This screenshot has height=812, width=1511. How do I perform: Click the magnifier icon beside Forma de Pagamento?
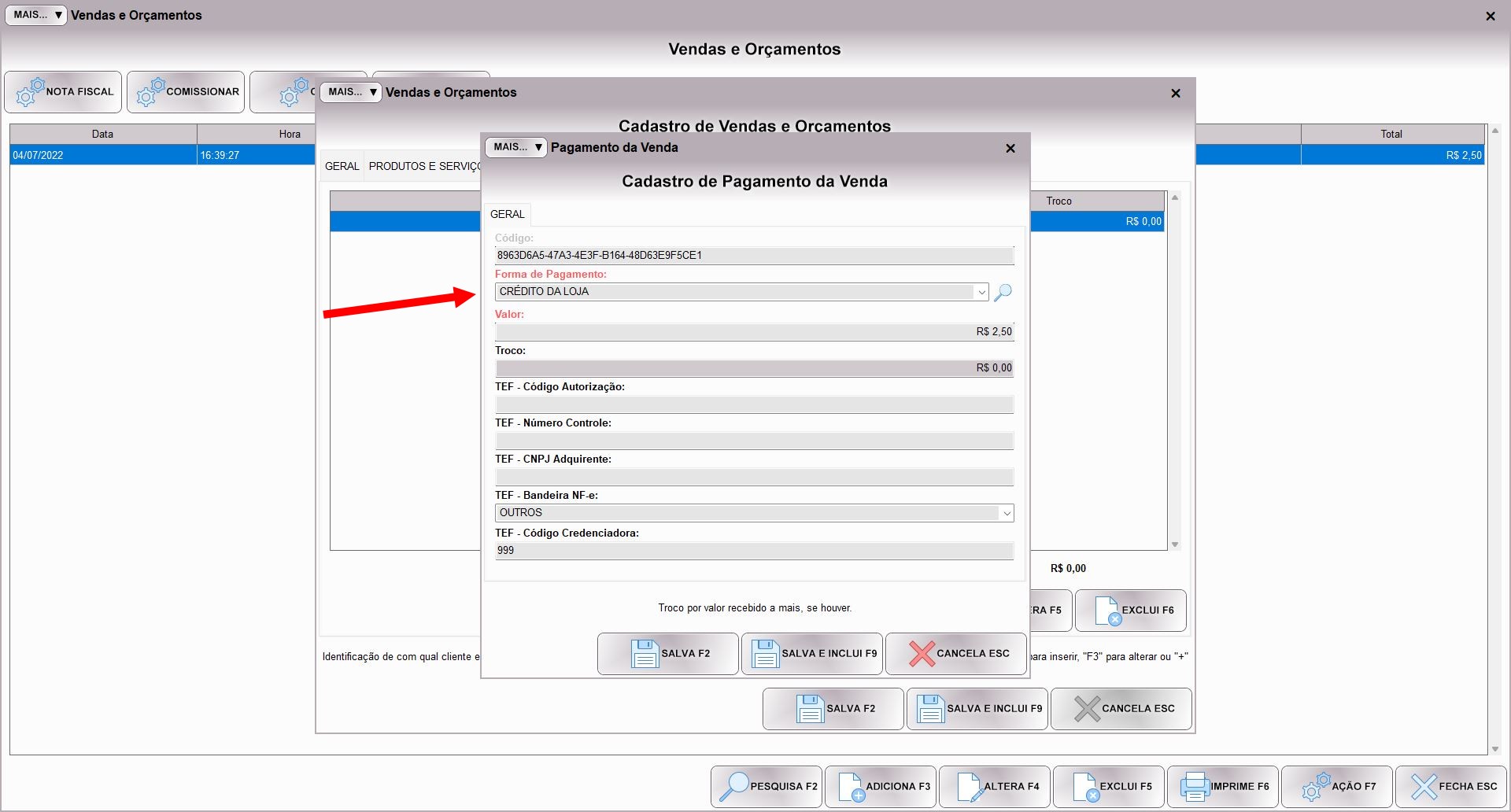click(1003, 293)
